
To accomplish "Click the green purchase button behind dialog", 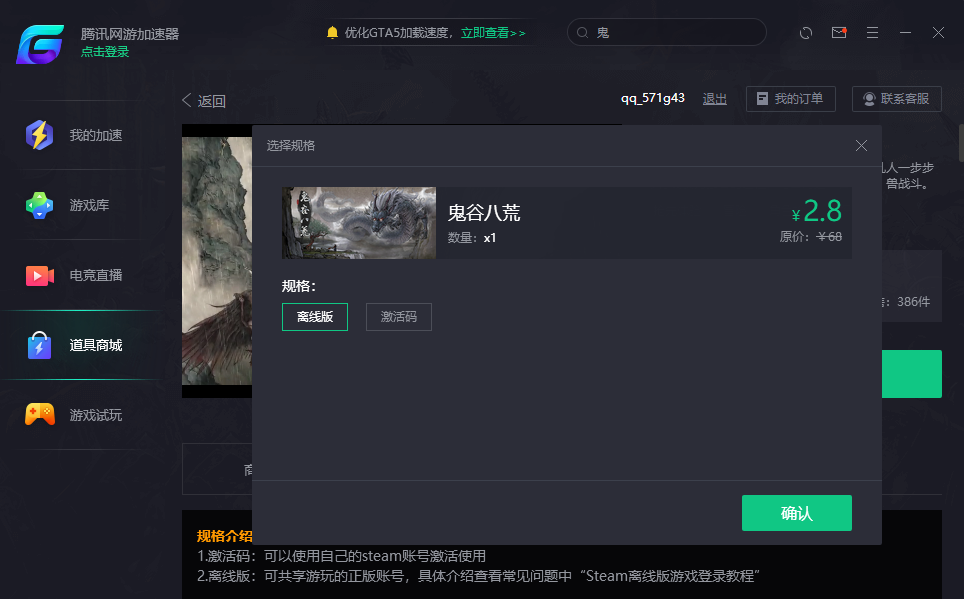I will [x=912, y=374].
